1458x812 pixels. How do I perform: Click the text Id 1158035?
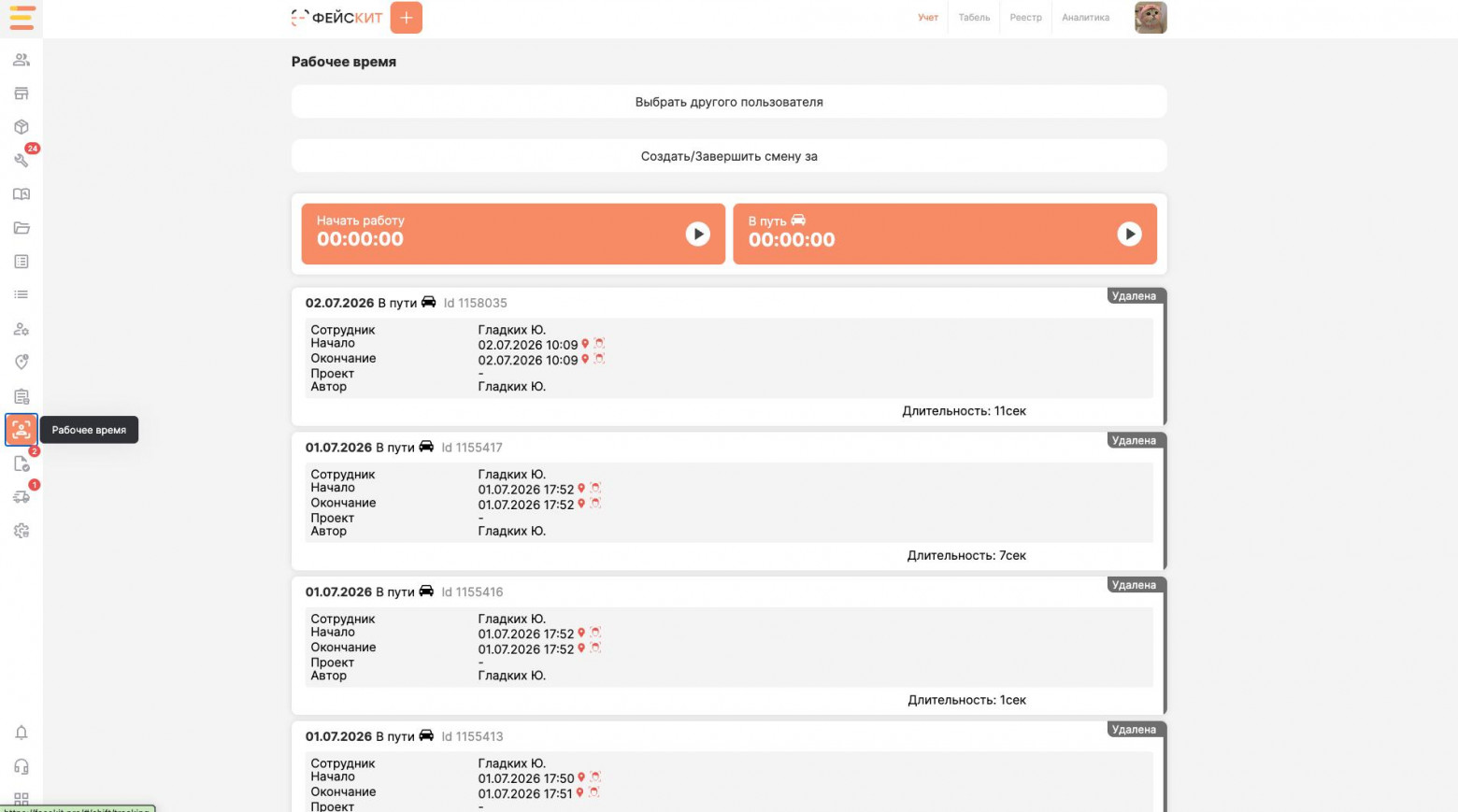coord(476,303)
